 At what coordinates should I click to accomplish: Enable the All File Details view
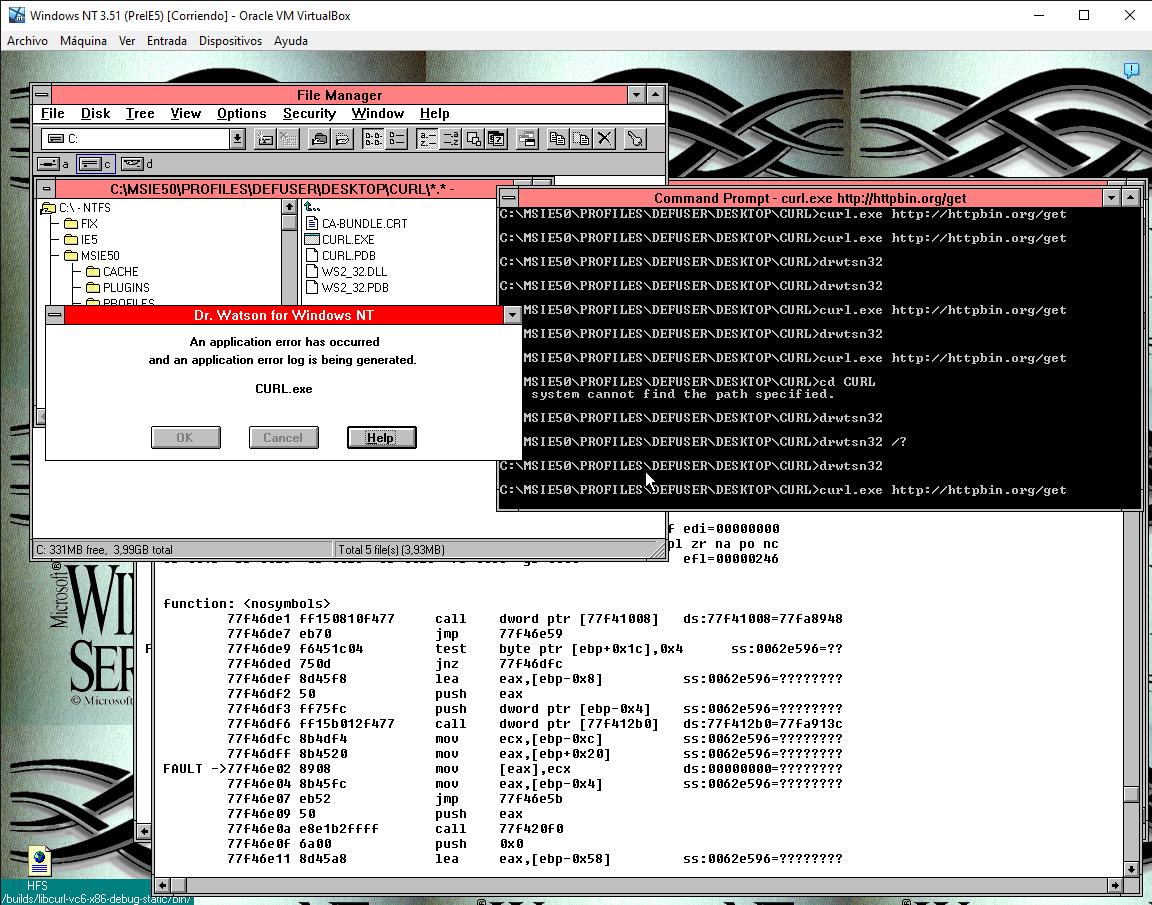[x=397, y=139]
